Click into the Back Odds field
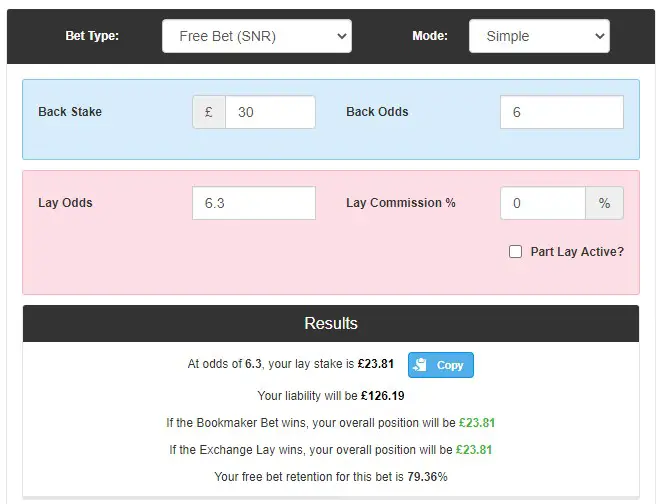The height and width of the screenshot is (504, 660). point(562,112)
